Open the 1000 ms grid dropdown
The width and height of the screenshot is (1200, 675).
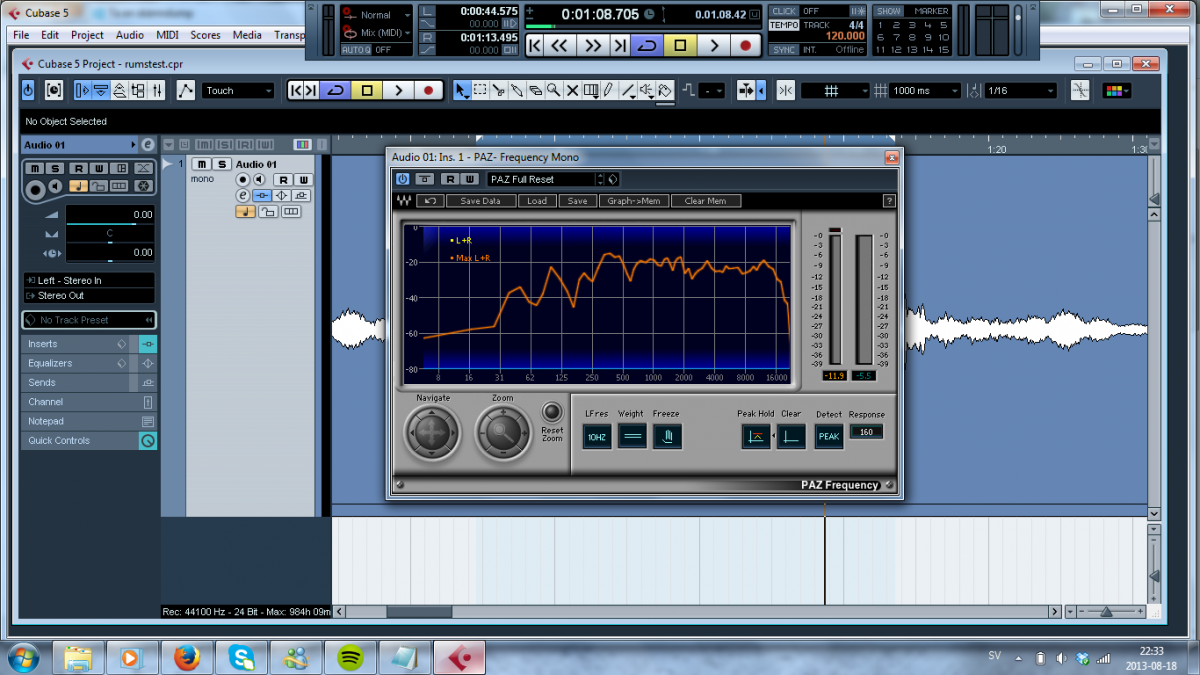(926, 90)
